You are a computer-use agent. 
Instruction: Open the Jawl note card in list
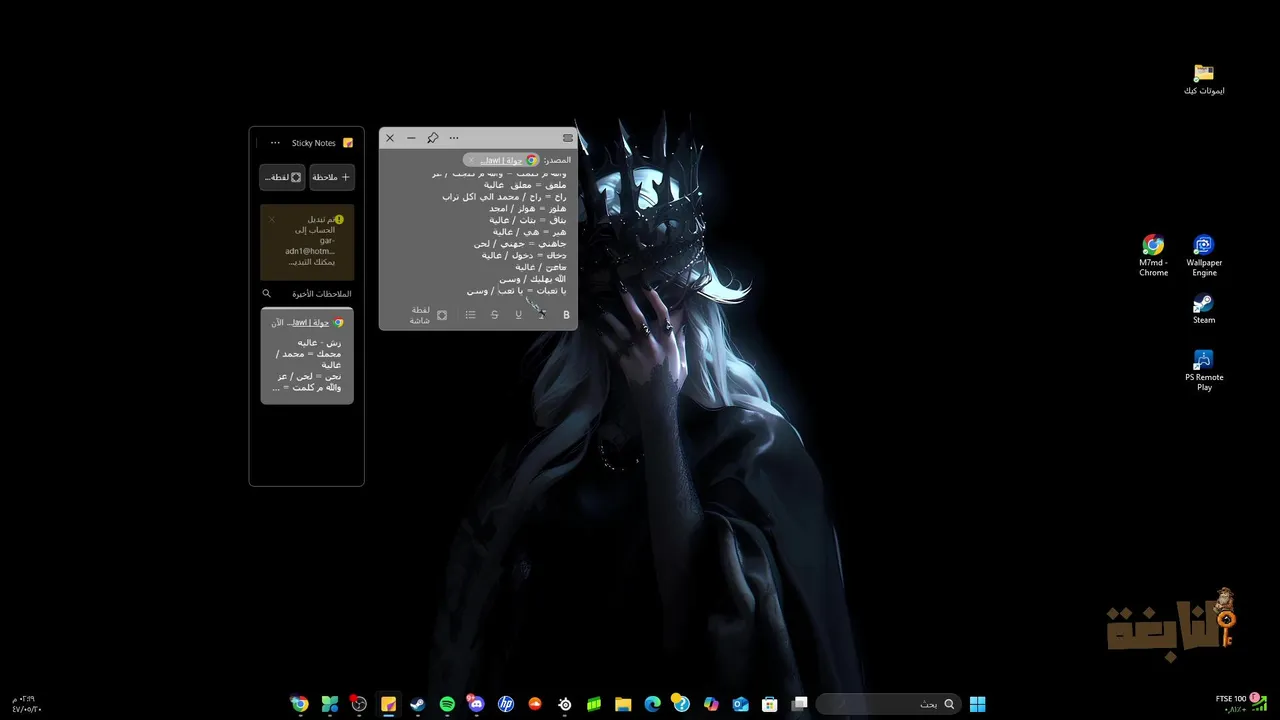pos(307,355)
